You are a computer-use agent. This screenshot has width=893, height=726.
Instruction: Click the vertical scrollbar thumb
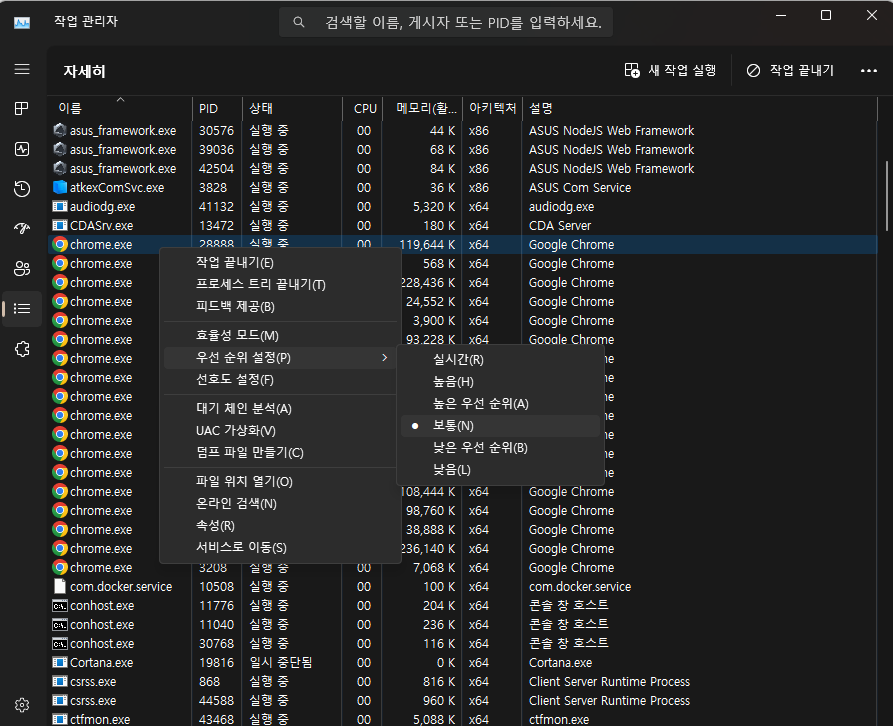coord(887,196)
